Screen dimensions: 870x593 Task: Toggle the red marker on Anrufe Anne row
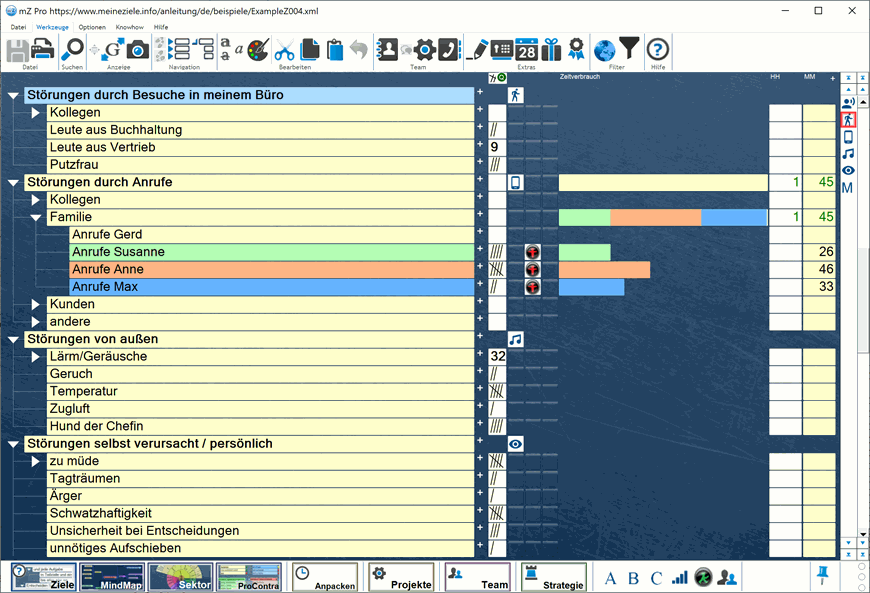tap(532, 269)
